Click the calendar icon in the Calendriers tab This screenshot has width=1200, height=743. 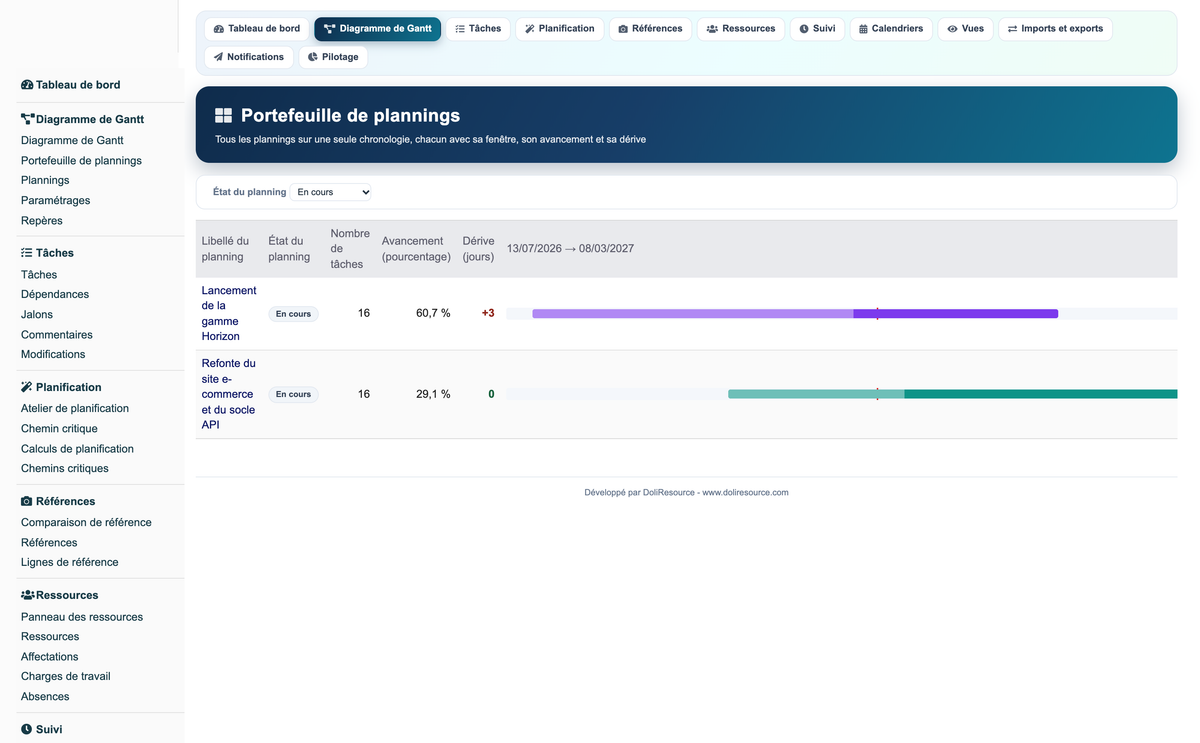point(864,29)
